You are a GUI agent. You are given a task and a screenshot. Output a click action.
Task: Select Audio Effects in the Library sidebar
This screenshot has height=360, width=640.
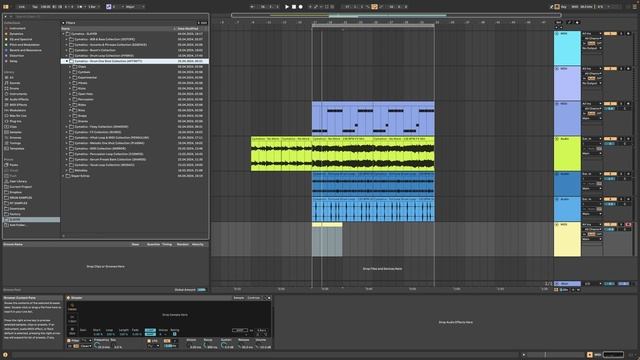(19, 99)
